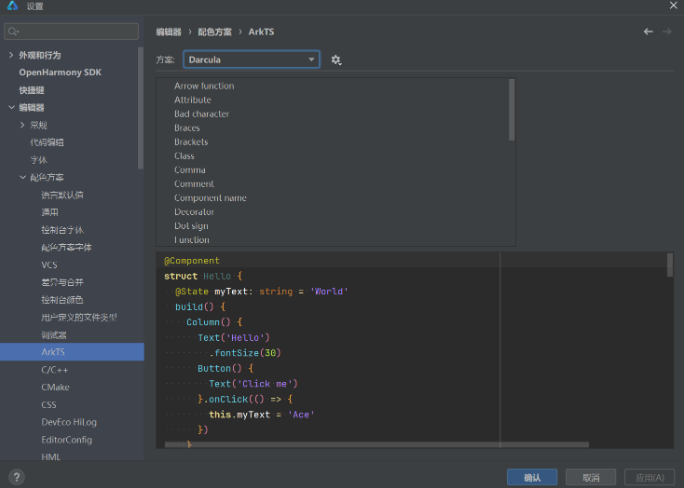
Task: Click the code preview vertical scrollbar
Action: [670, 265]
